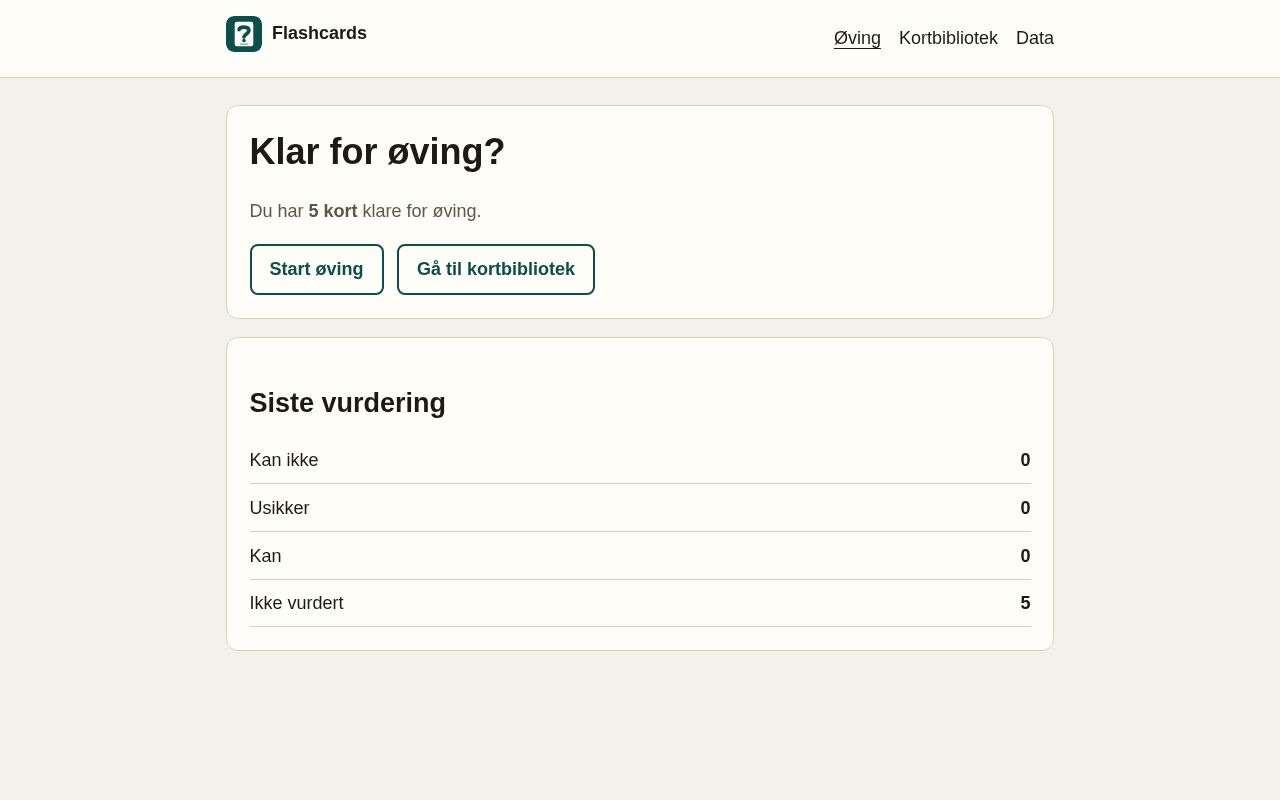Click the sentence Du har kort klare

pos(366,211)
